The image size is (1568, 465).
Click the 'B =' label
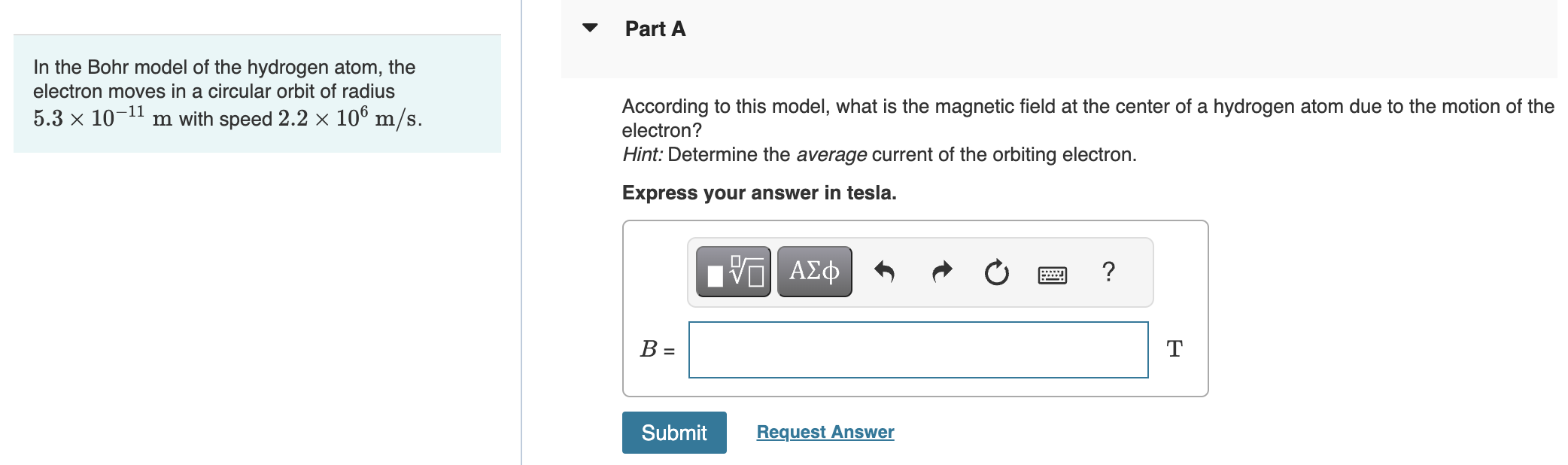click(x=657, y=350)
